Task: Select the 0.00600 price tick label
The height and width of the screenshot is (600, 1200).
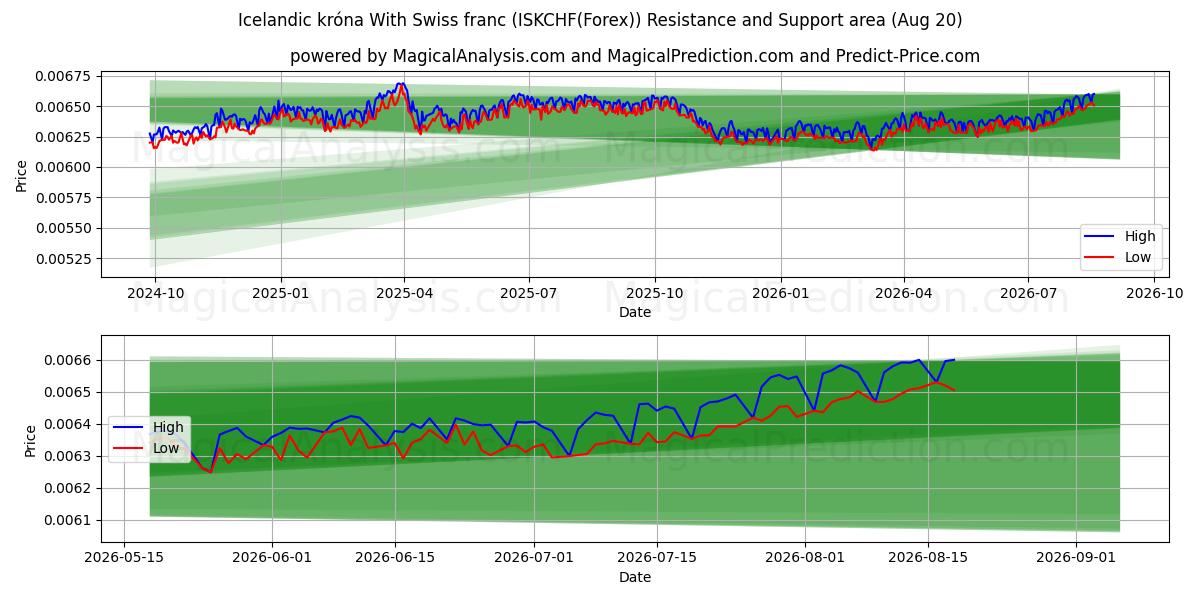Action: 62,167
